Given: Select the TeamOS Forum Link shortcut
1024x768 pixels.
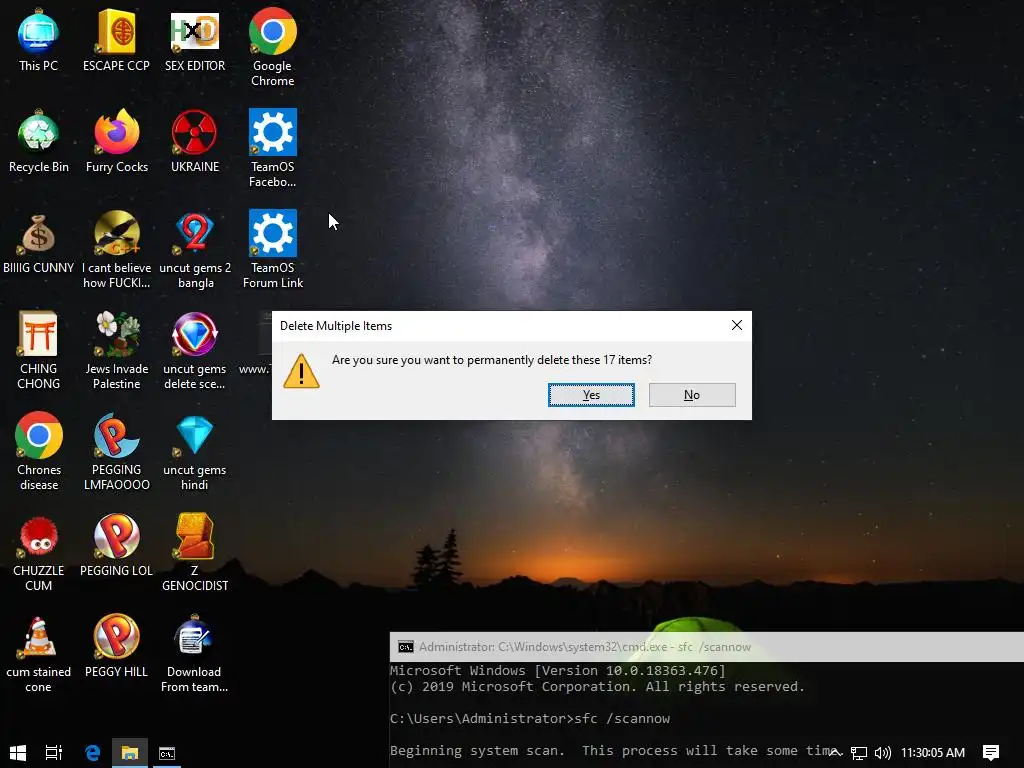Looking at the screenshot, I should point(272,249).
